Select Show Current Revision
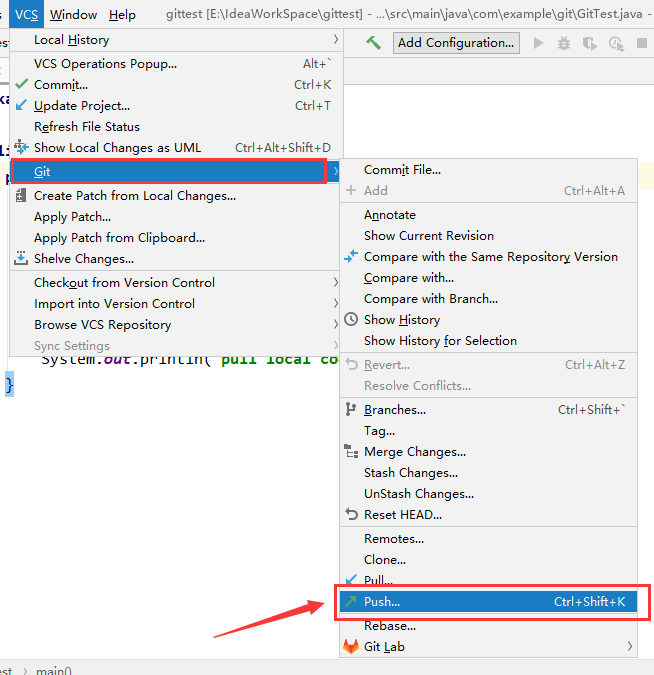The height and width of the screenshot is (675, 654). (488, 235)
